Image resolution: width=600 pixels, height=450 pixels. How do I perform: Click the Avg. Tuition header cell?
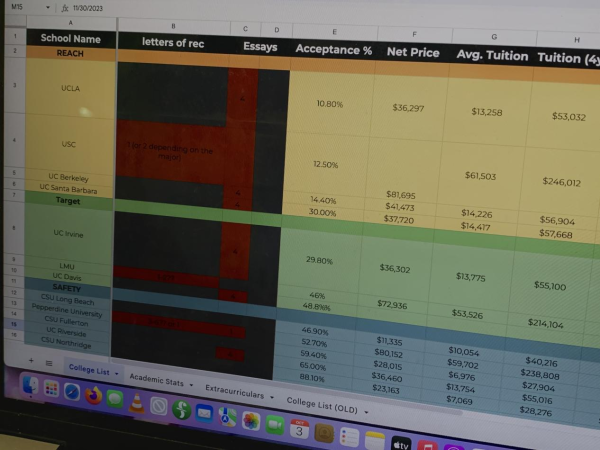coord(492,55)
